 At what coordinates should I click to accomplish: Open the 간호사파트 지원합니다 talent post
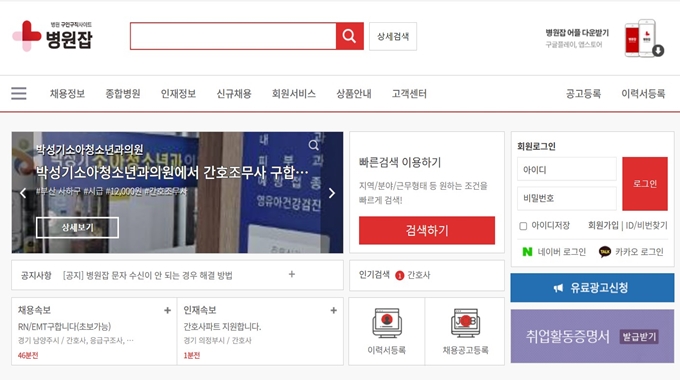222,326
